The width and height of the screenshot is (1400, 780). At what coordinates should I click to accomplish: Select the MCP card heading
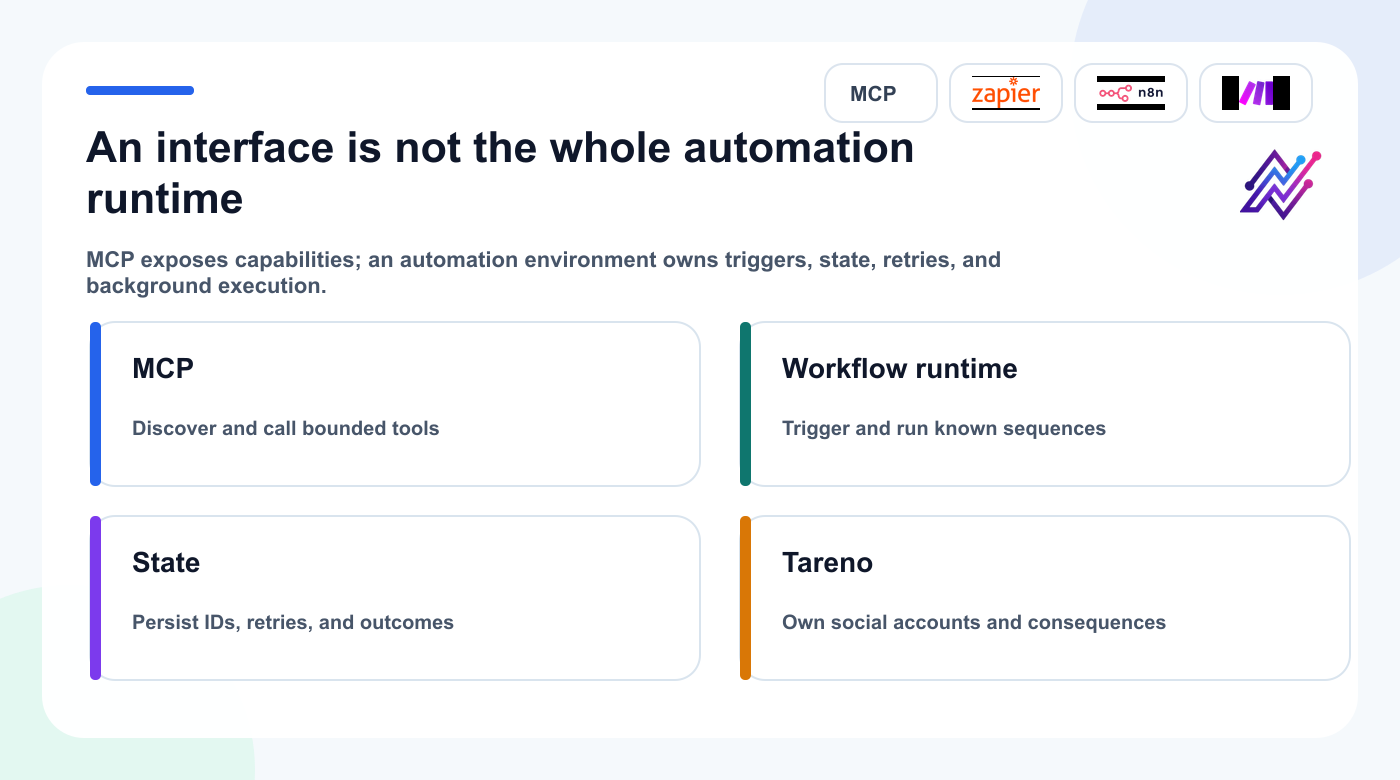point(163,368)
